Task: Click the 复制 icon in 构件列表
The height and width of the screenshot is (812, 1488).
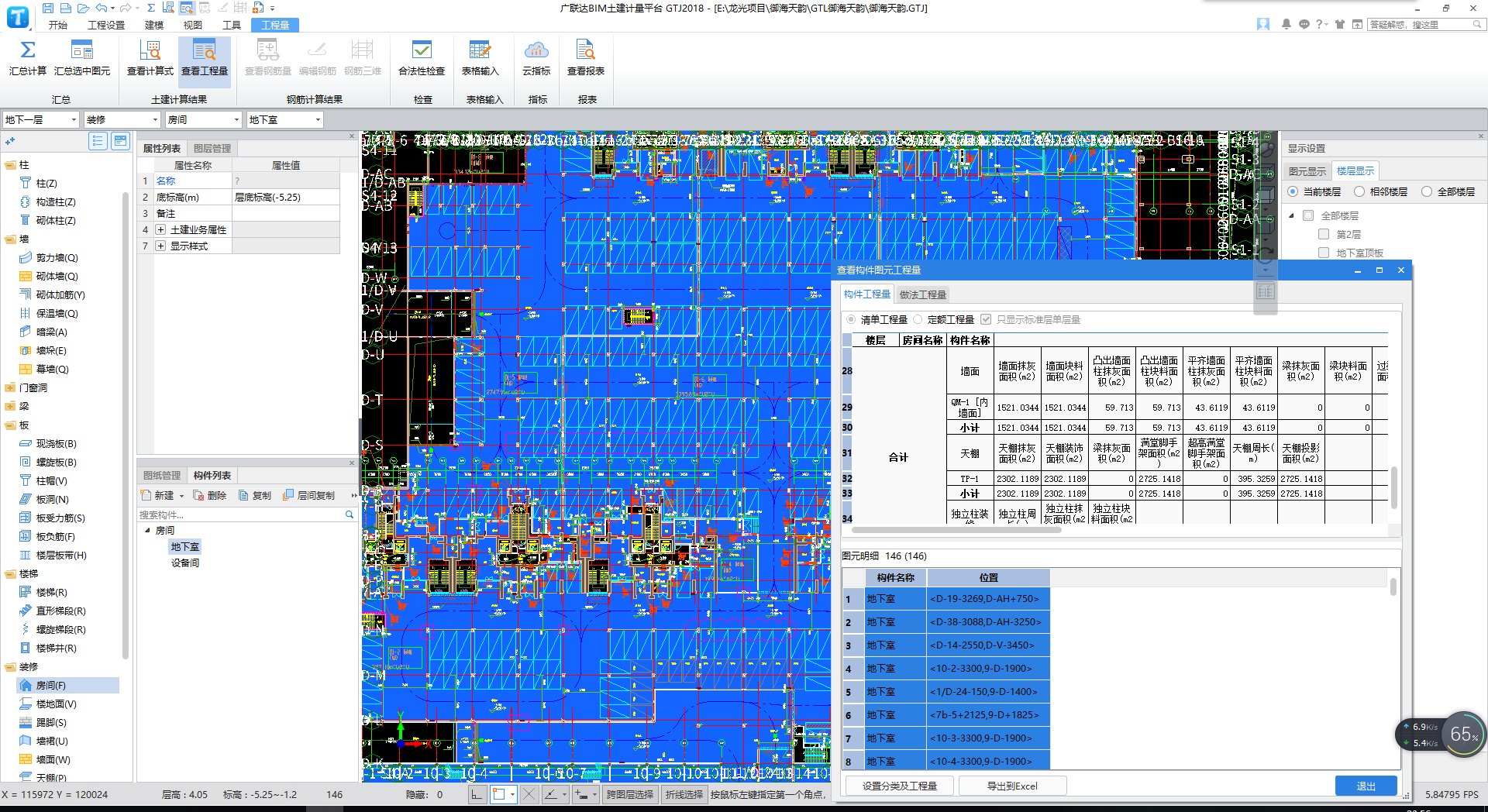Action: [243, 495]
